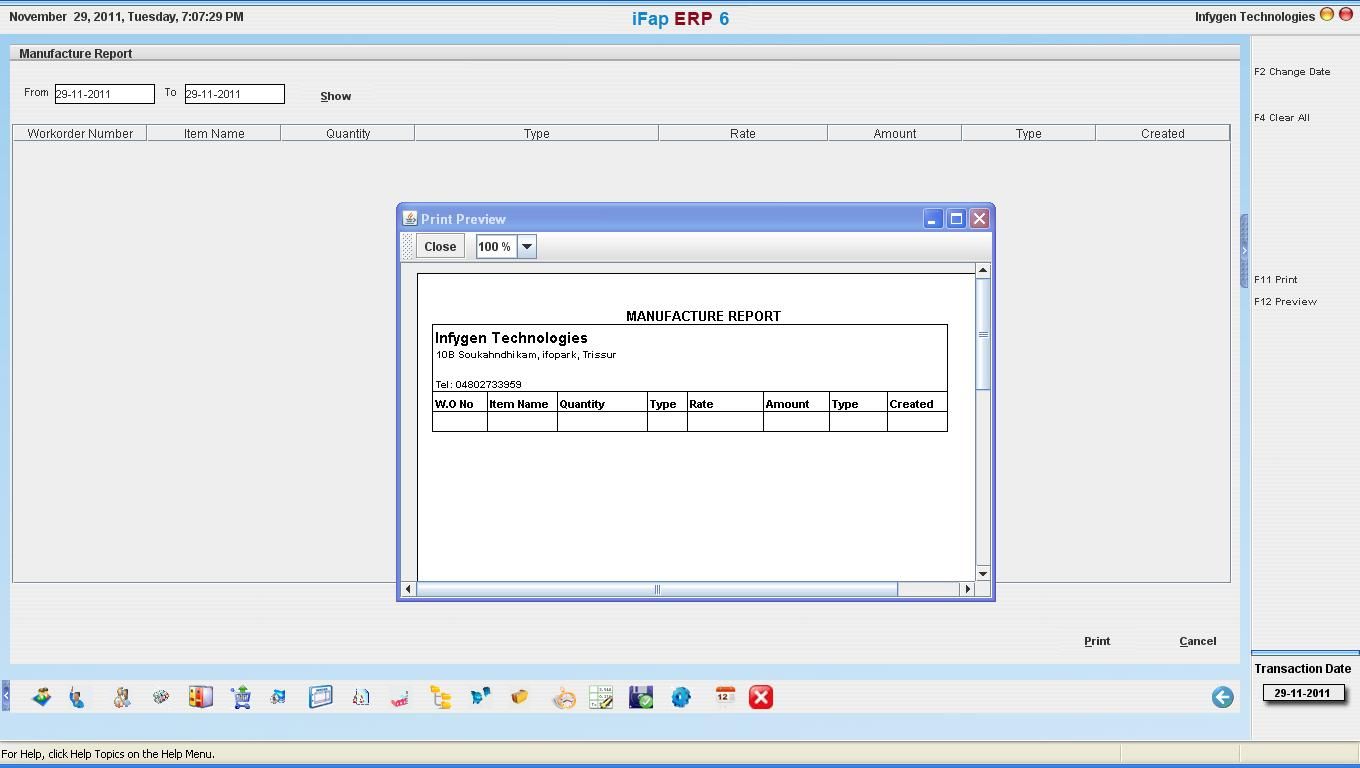
Task: Open the users group icon in bottom toolbar
Action: pos(121,697)
